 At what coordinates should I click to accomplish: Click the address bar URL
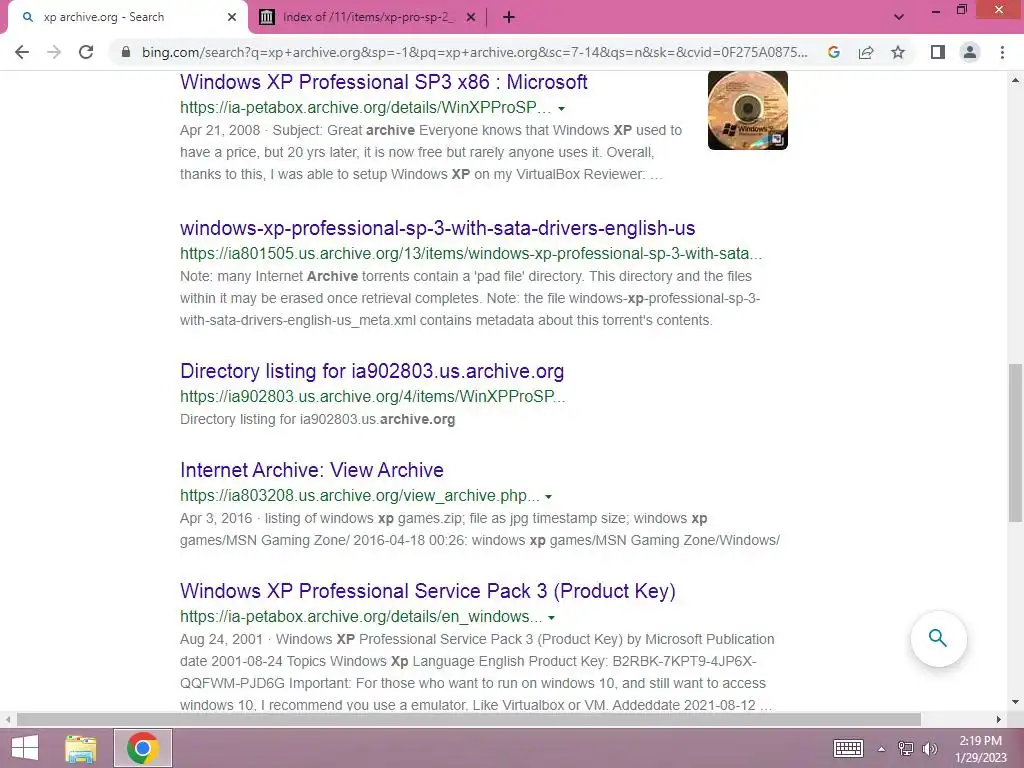(475, 52)
